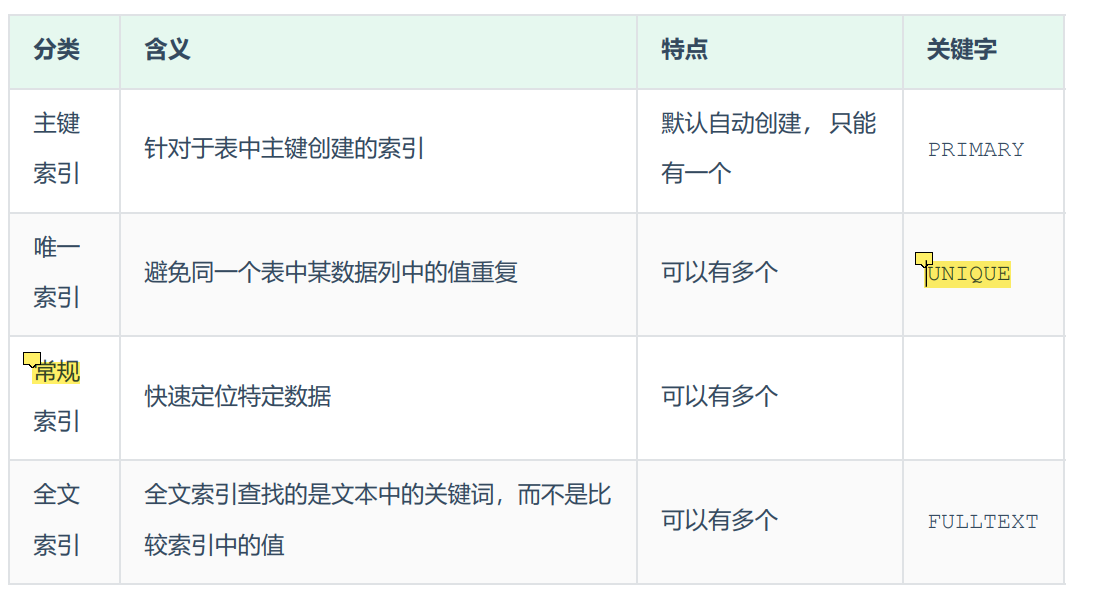Select the FULLTEXT keyword text
Screen dimensions: 1098x597
pyautogui.click(x=982, y=522)
